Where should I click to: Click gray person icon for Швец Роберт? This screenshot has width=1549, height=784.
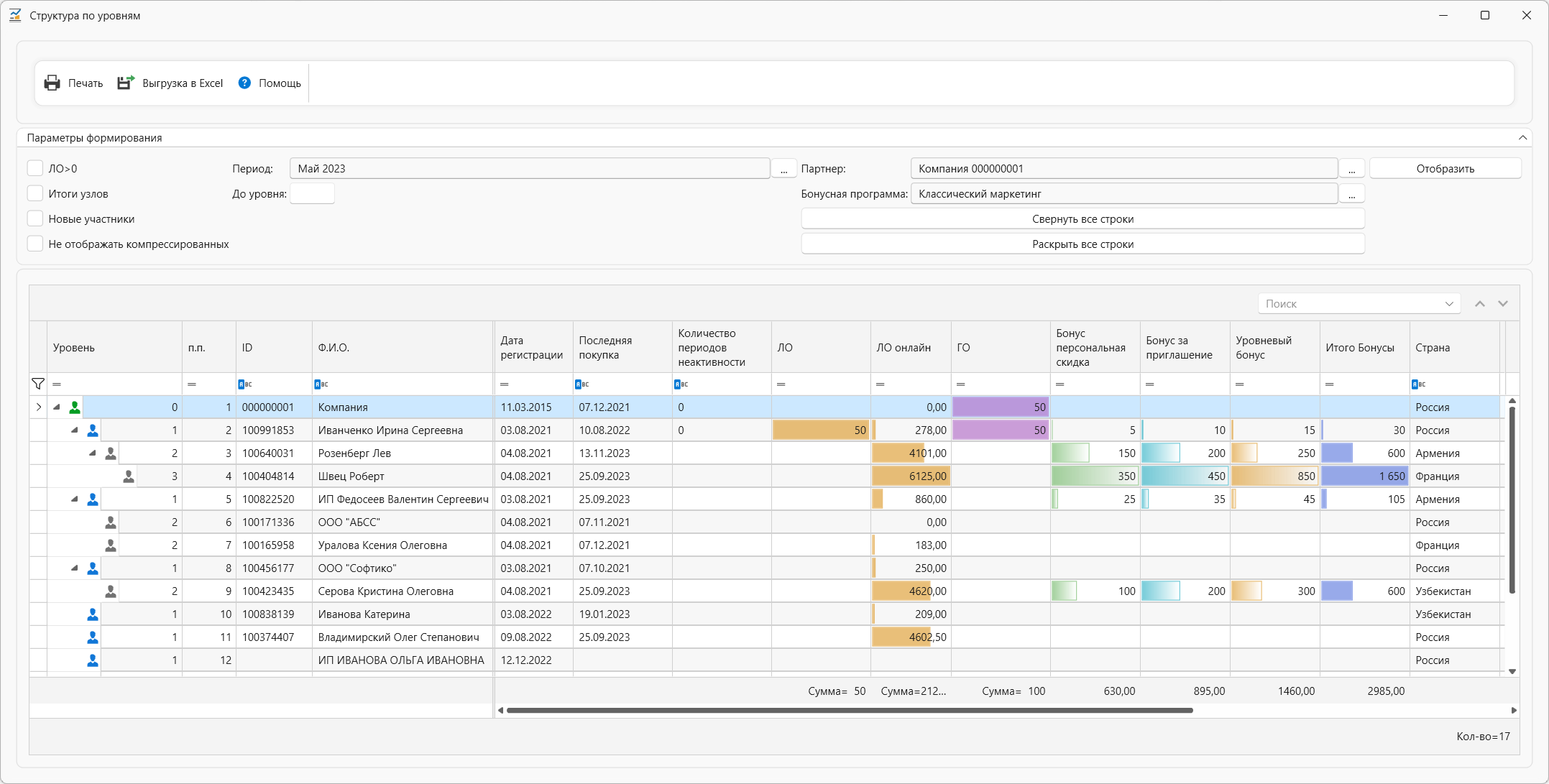coord(129,476)
